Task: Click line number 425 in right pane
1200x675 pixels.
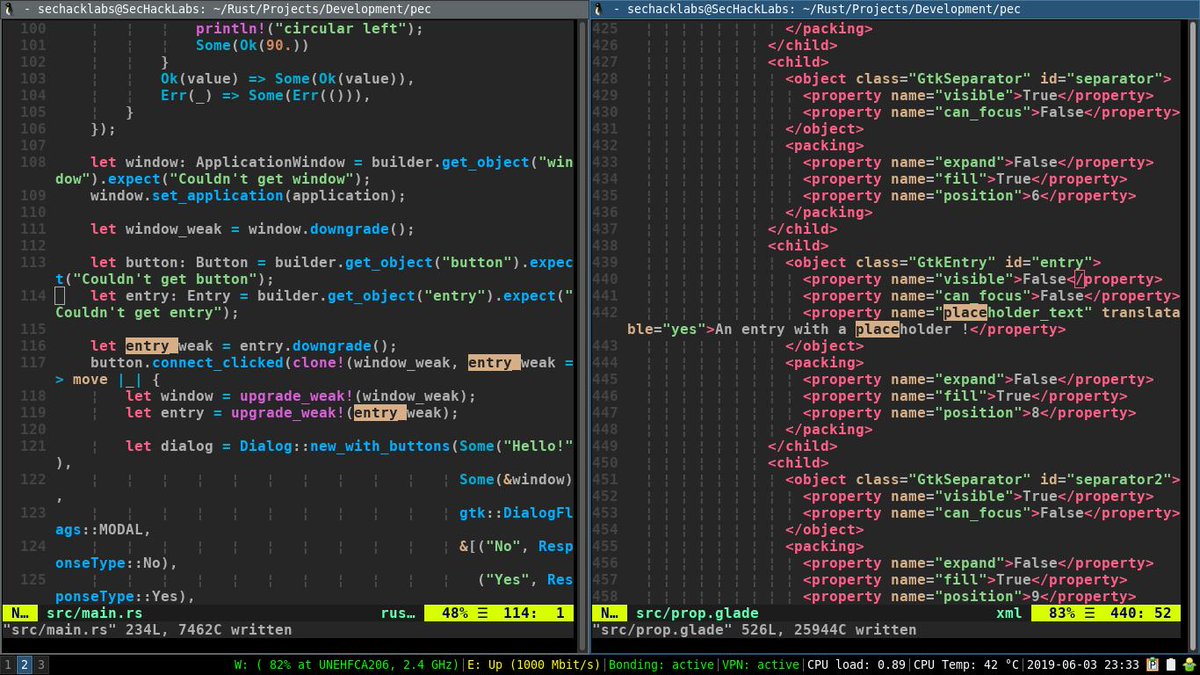Action: 605,29
